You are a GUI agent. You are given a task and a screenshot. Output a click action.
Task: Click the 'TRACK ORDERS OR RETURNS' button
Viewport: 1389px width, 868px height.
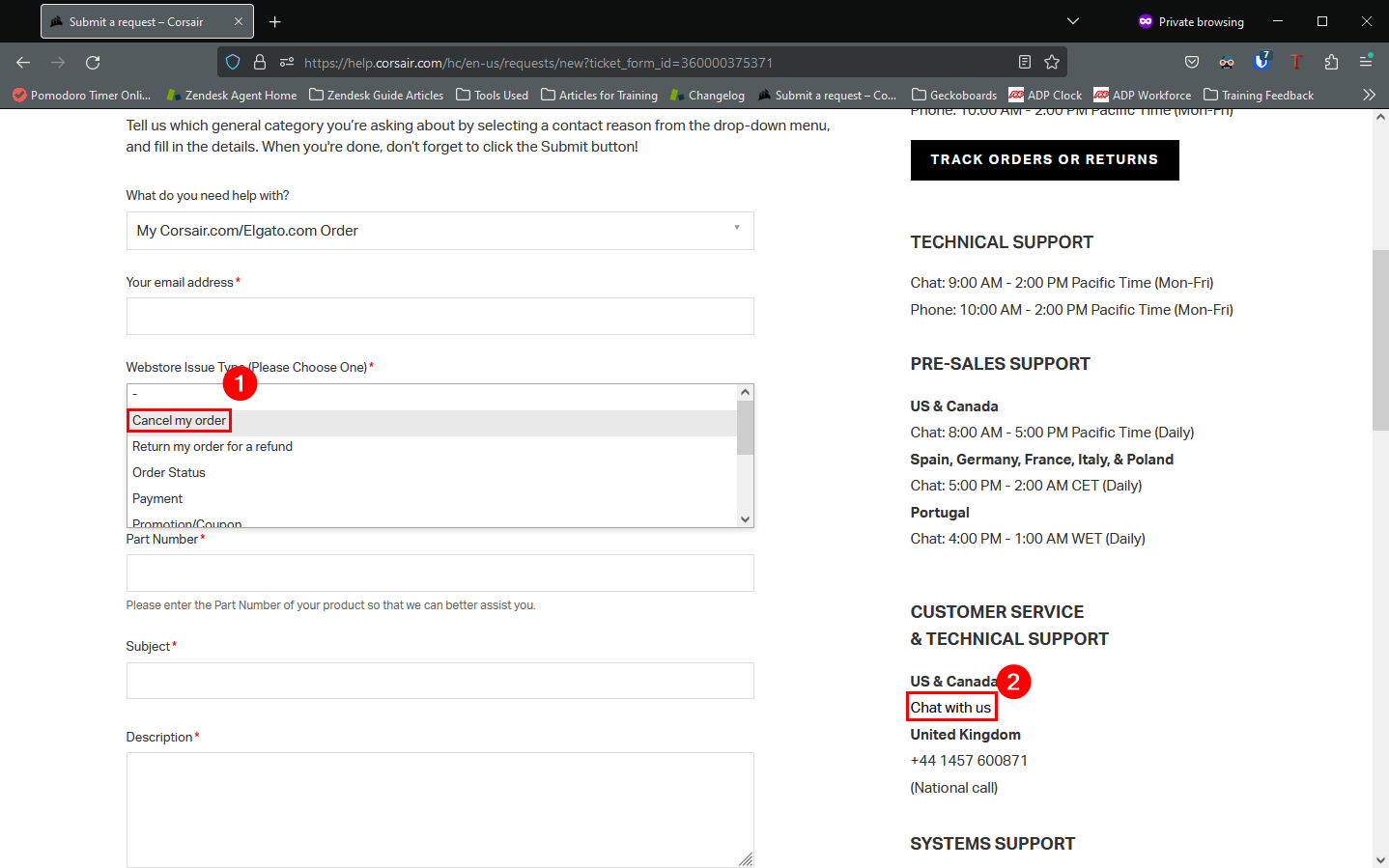coord(1044,159)
